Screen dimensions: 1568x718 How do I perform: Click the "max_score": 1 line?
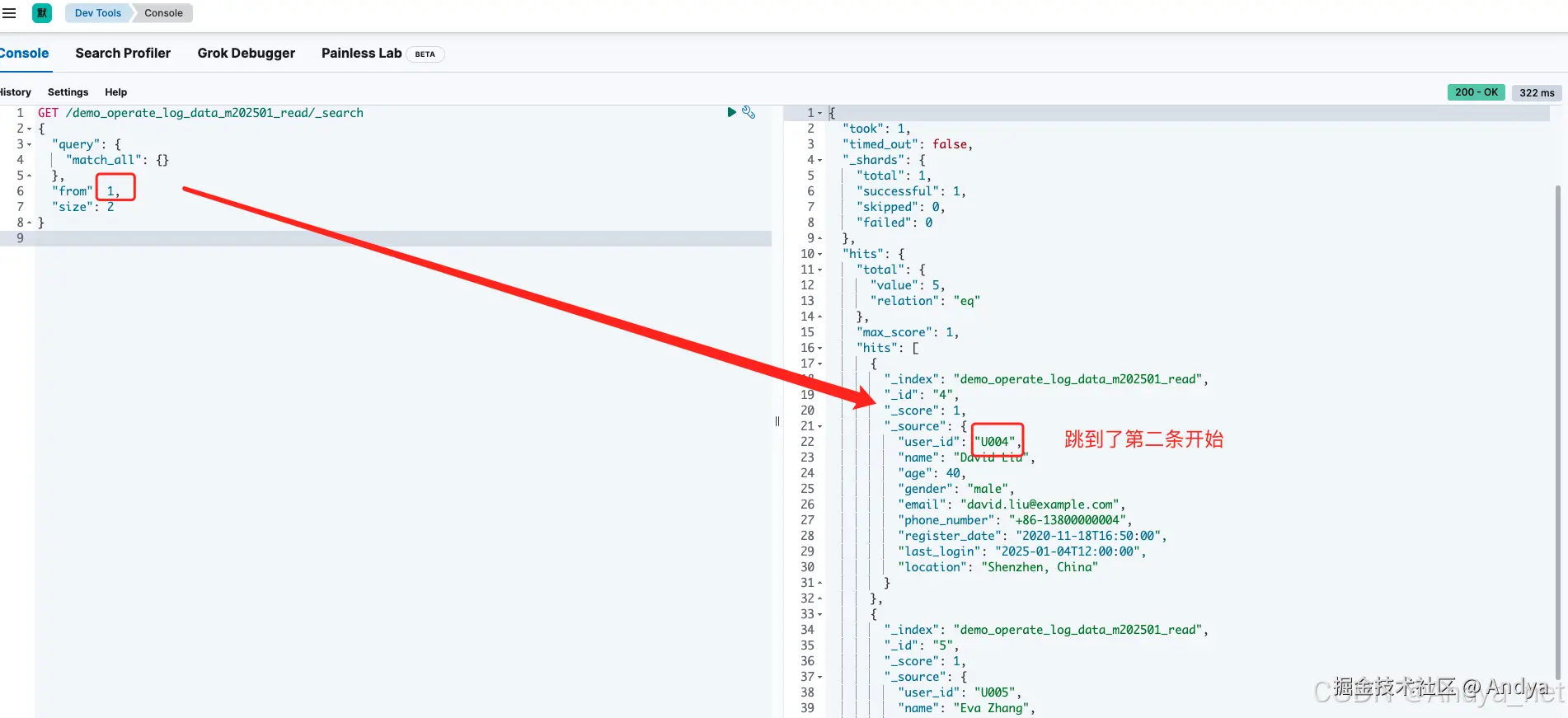coord(908,332)
